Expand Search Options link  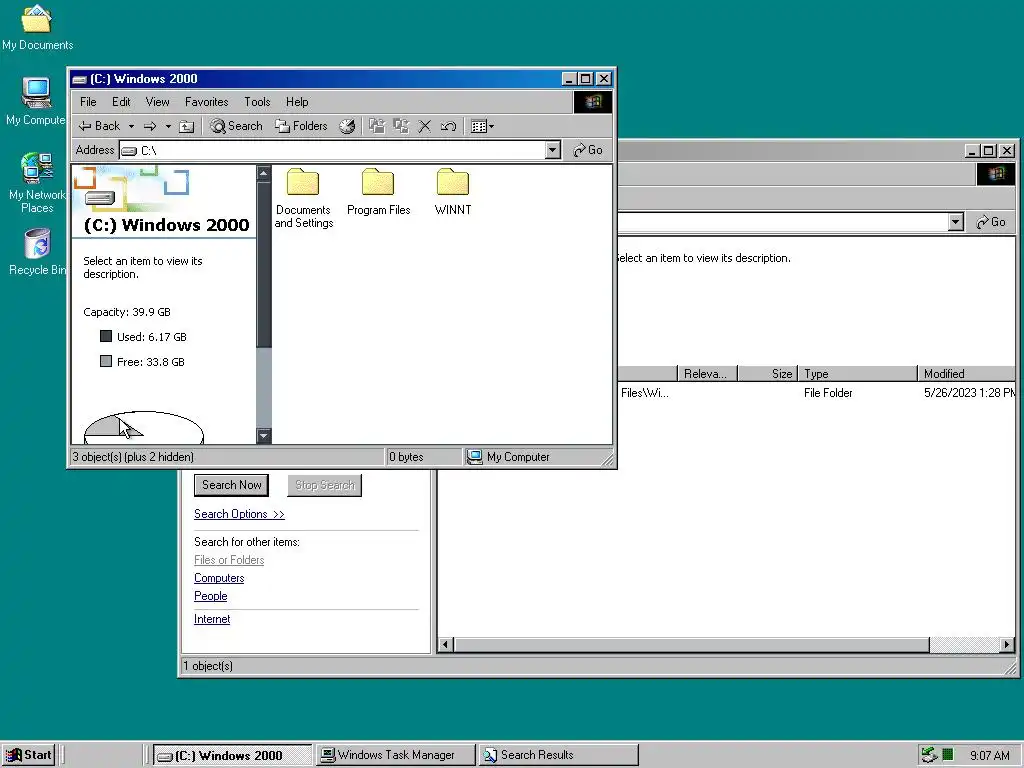tap(239, 514)
